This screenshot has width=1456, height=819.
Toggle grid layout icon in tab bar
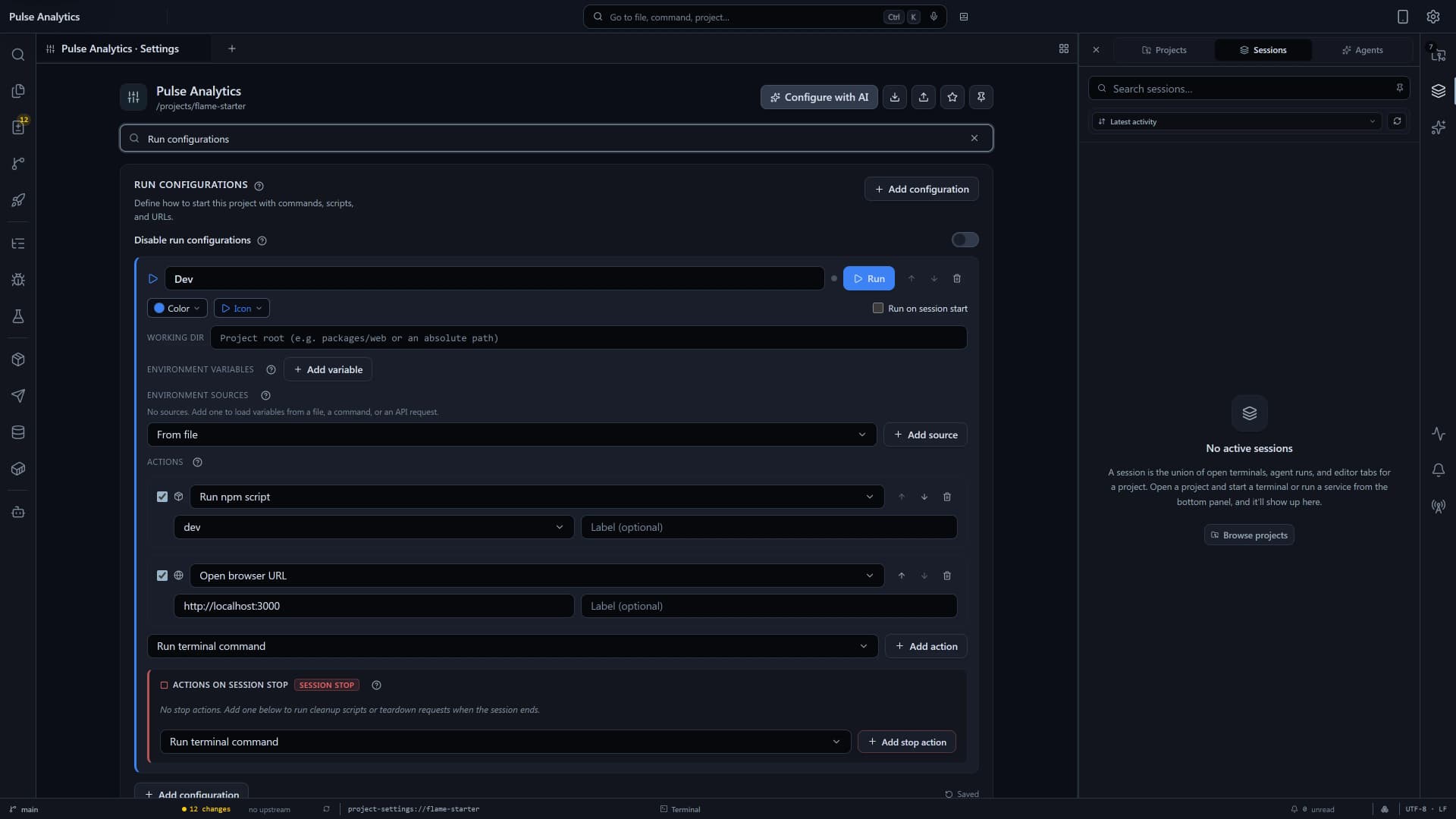1064,49
